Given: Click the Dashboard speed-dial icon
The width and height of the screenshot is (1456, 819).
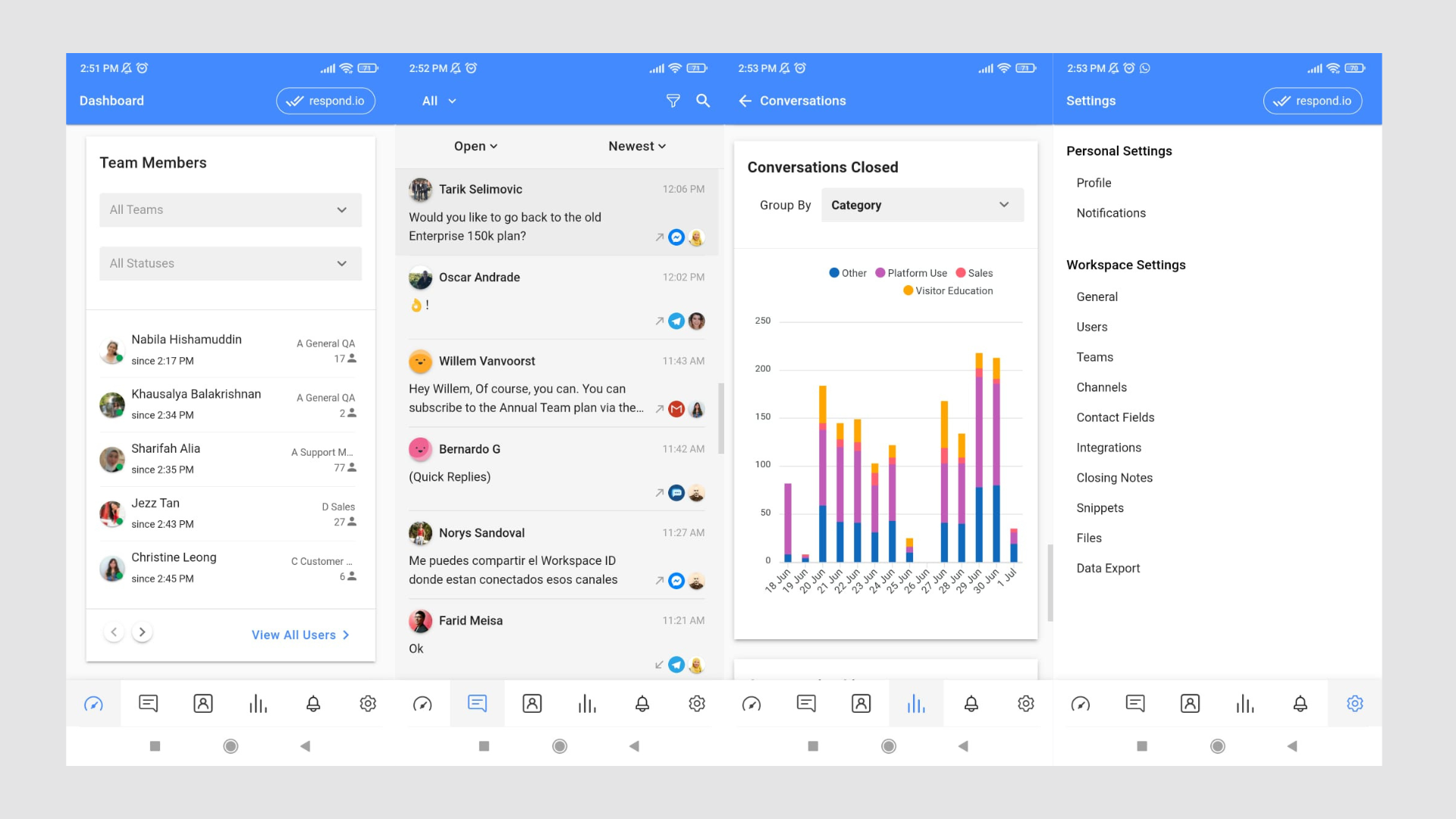Looking at the screenshot, I should 93,703.
